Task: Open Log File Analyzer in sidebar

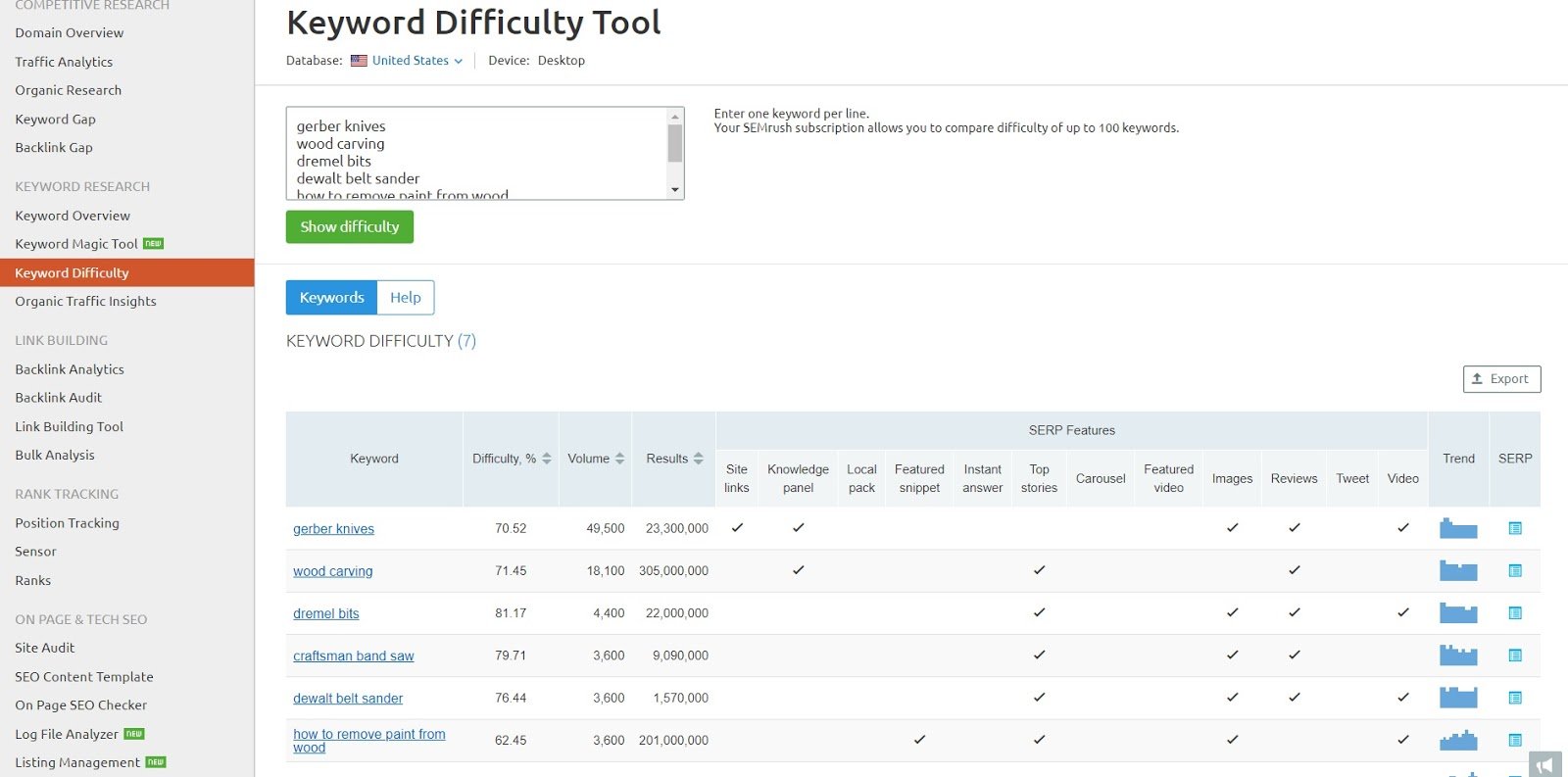Action: click(x=66, y=735)
